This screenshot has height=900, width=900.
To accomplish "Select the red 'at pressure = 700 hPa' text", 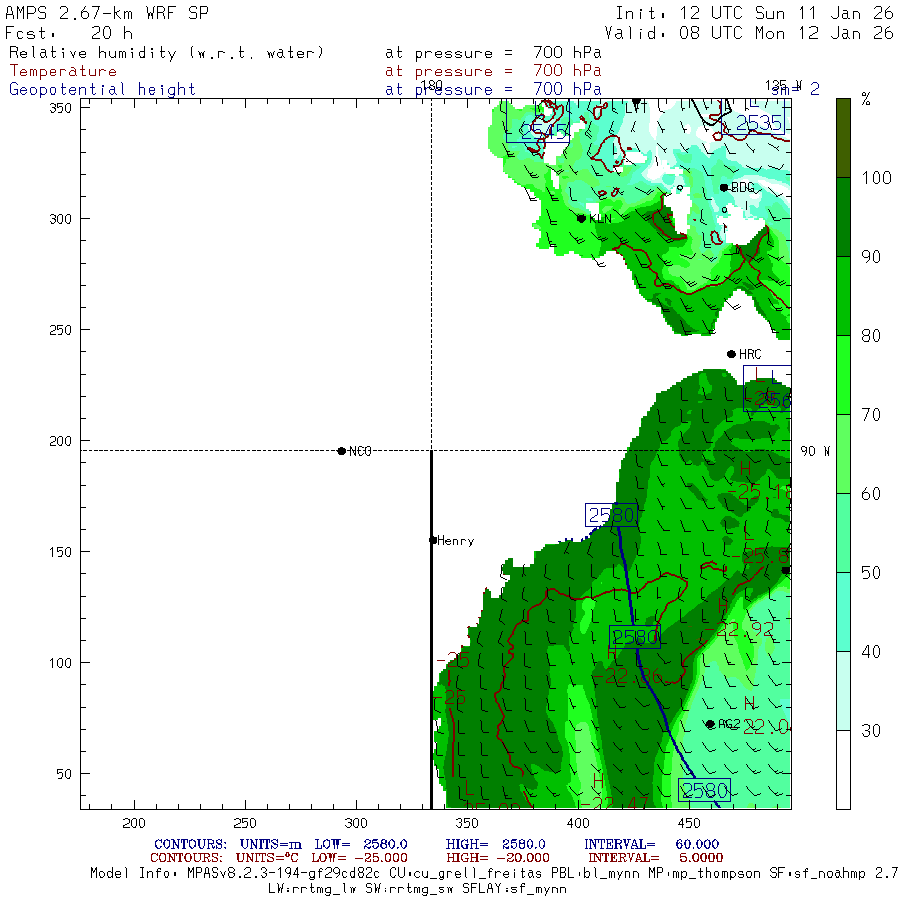I will (493, 71).
